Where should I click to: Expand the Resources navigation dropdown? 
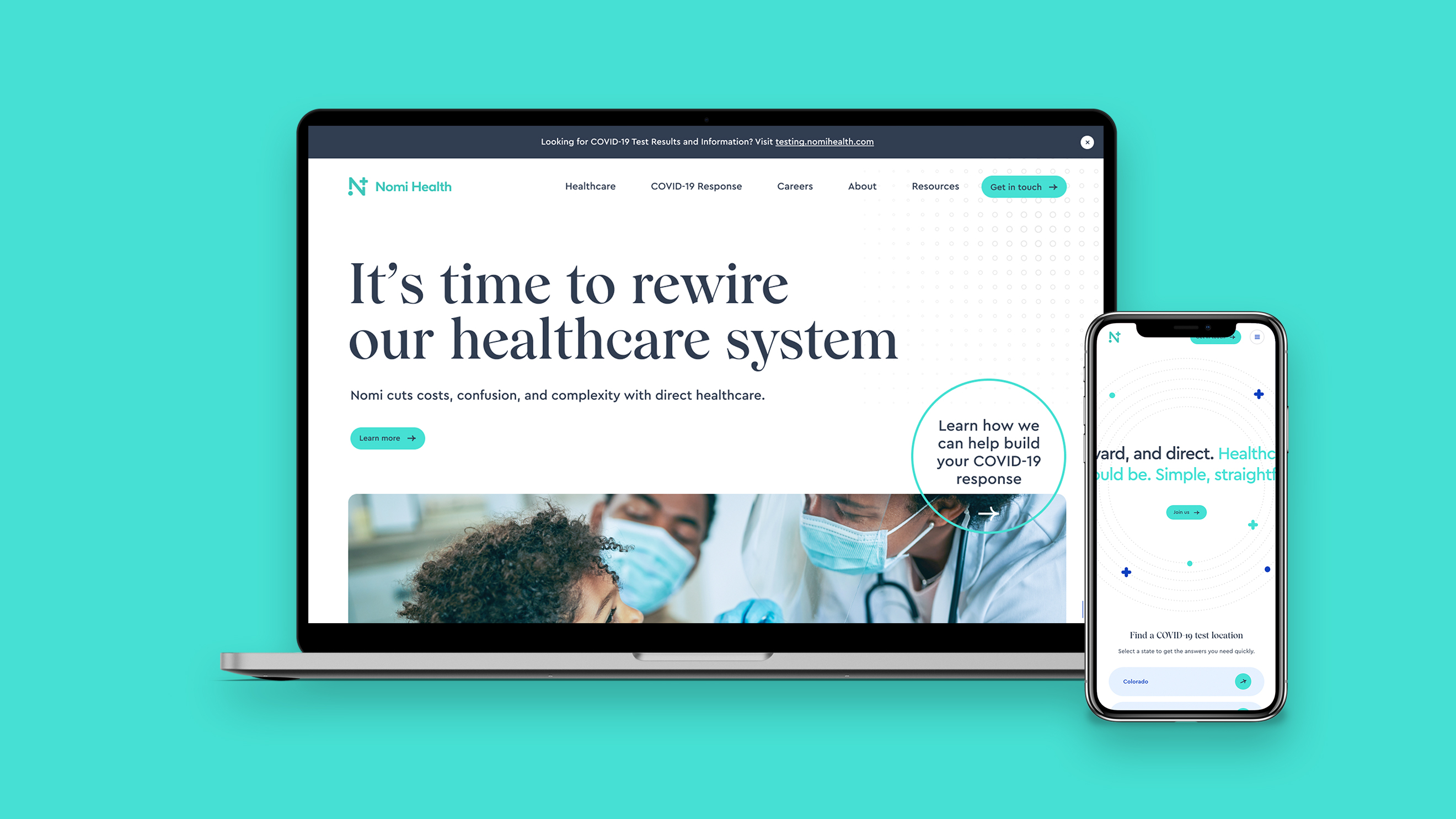935,186
